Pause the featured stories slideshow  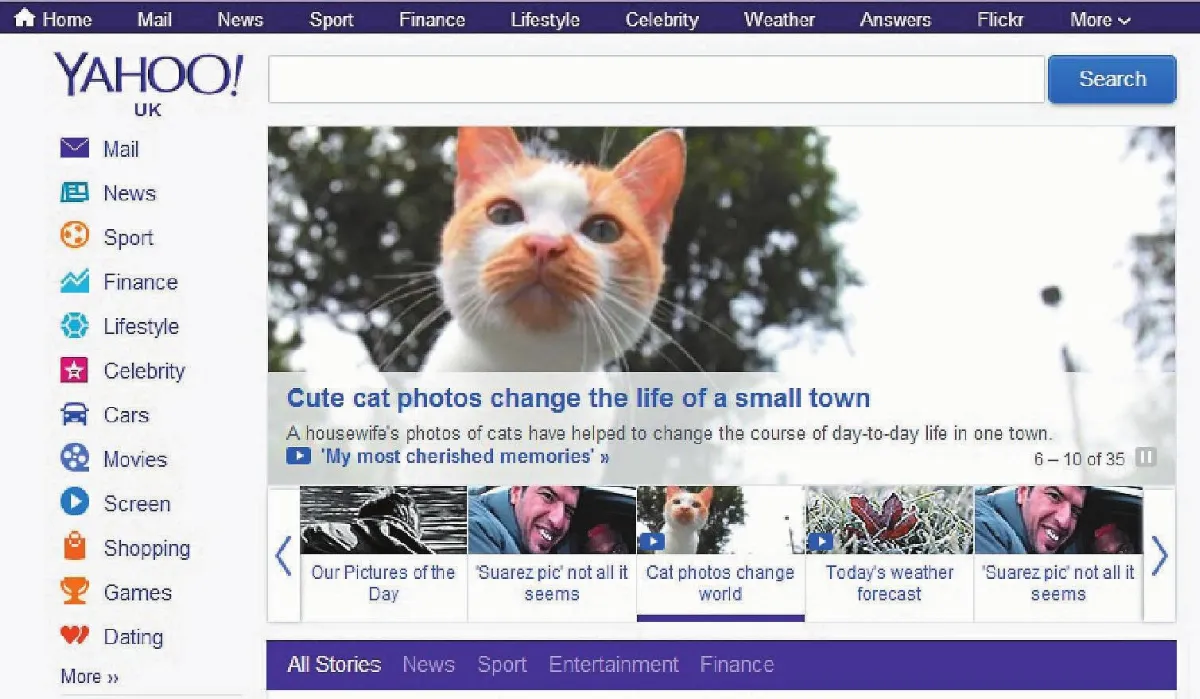click(x=1146, y=458)
